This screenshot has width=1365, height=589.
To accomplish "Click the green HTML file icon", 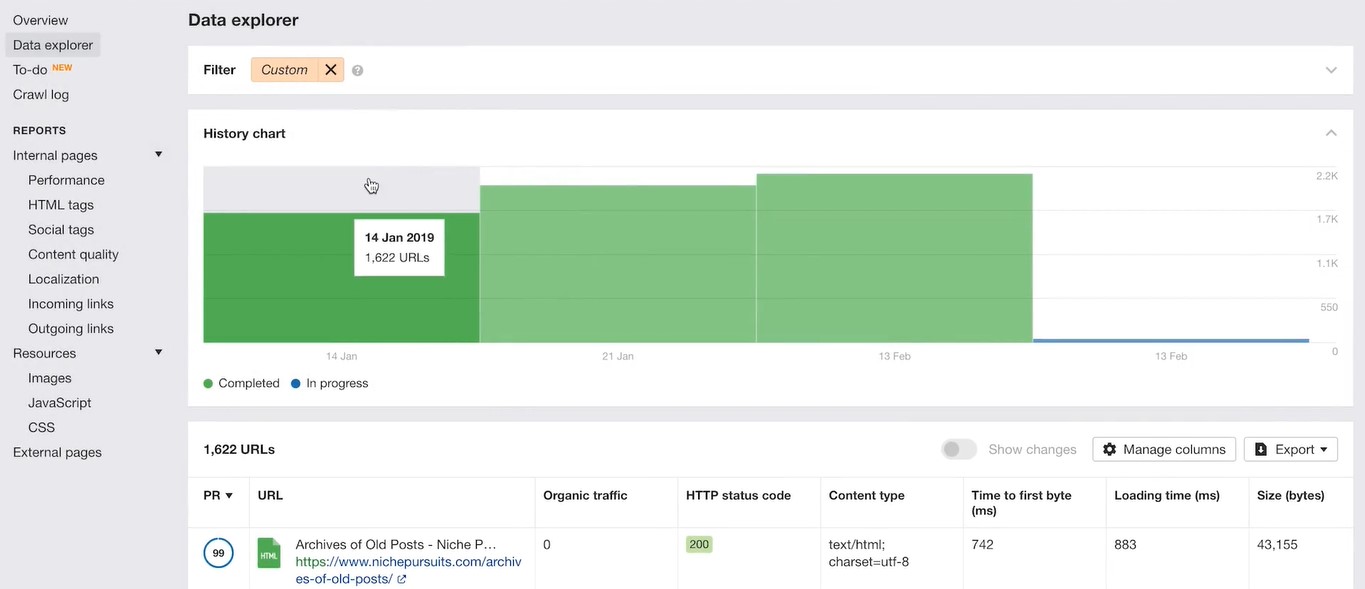I will [269, 553].
